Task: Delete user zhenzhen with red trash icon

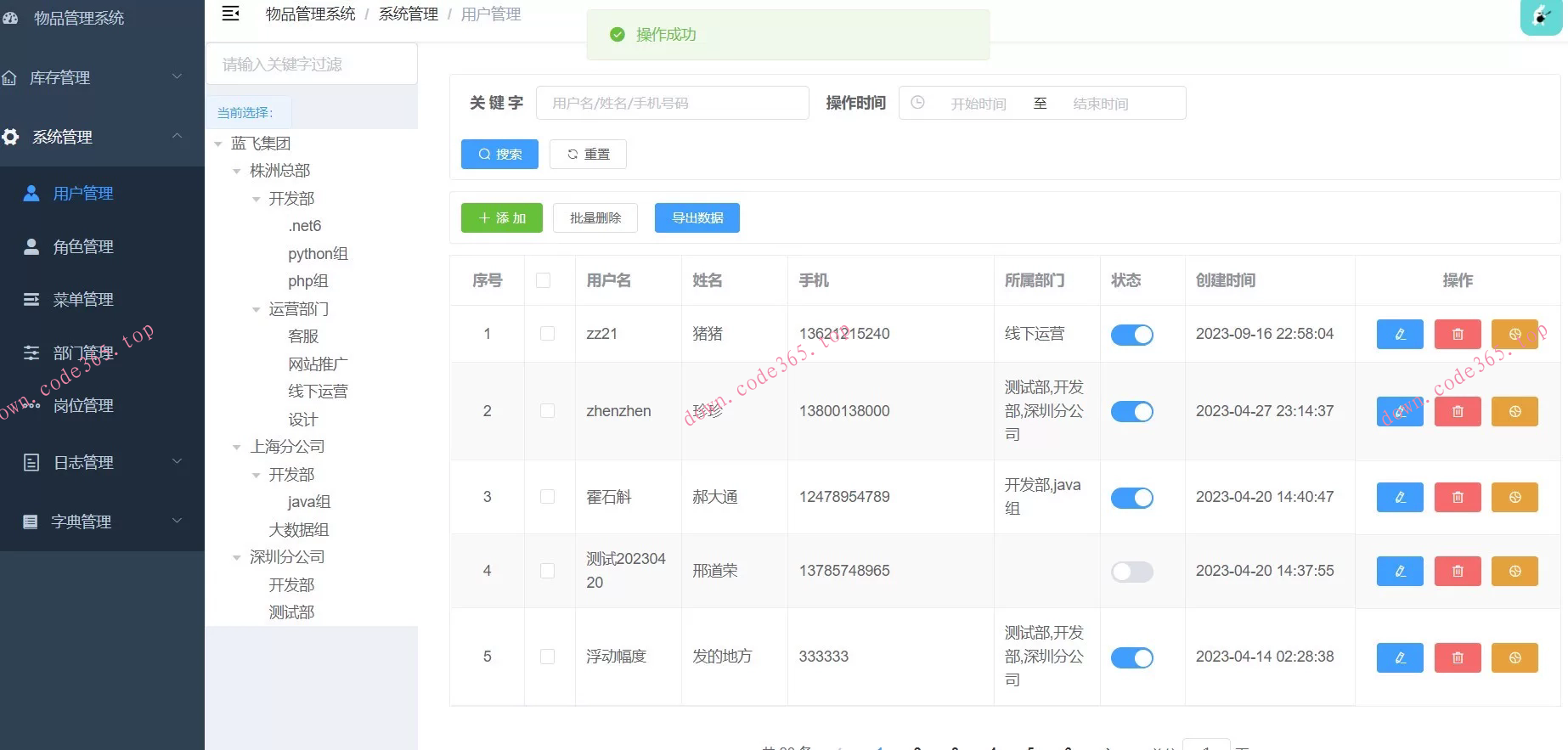Action: pyautogui.click(x=1458, y=411)
